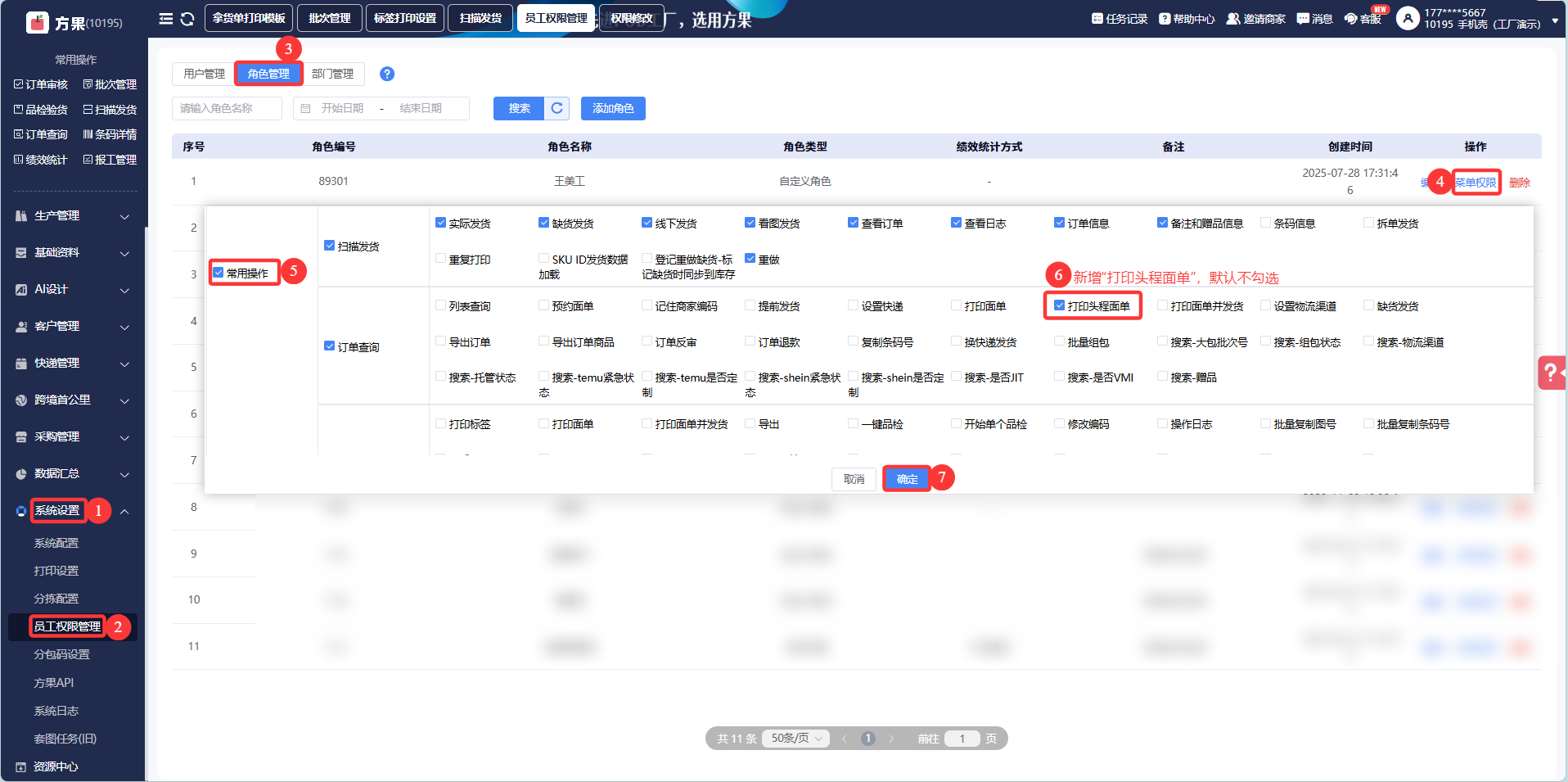Click the blue help question mark icon
Image resolution: width=1568 pixels, height=782 pixels.
387,74
